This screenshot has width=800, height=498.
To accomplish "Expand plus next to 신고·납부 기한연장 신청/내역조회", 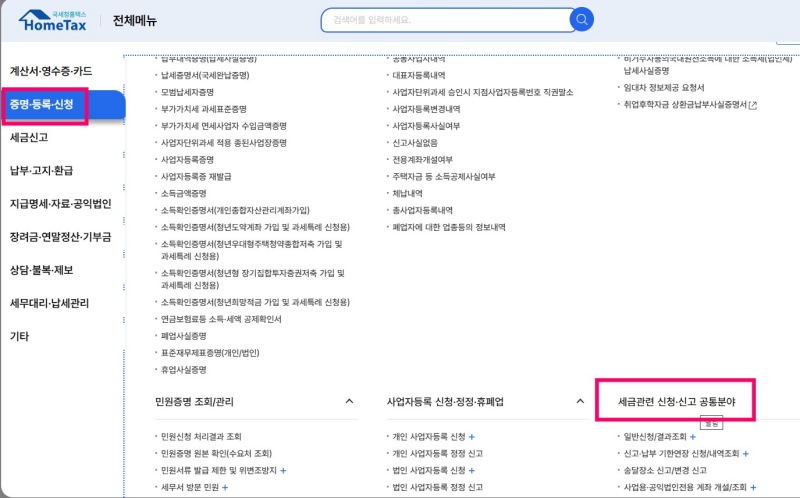I will [746, 454].
